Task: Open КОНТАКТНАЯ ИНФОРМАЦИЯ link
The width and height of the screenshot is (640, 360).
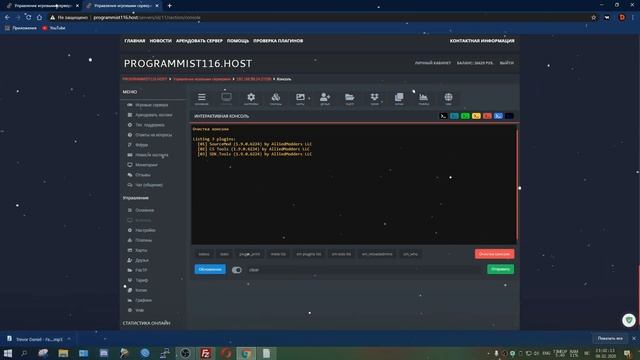Action: coord(482,41)
